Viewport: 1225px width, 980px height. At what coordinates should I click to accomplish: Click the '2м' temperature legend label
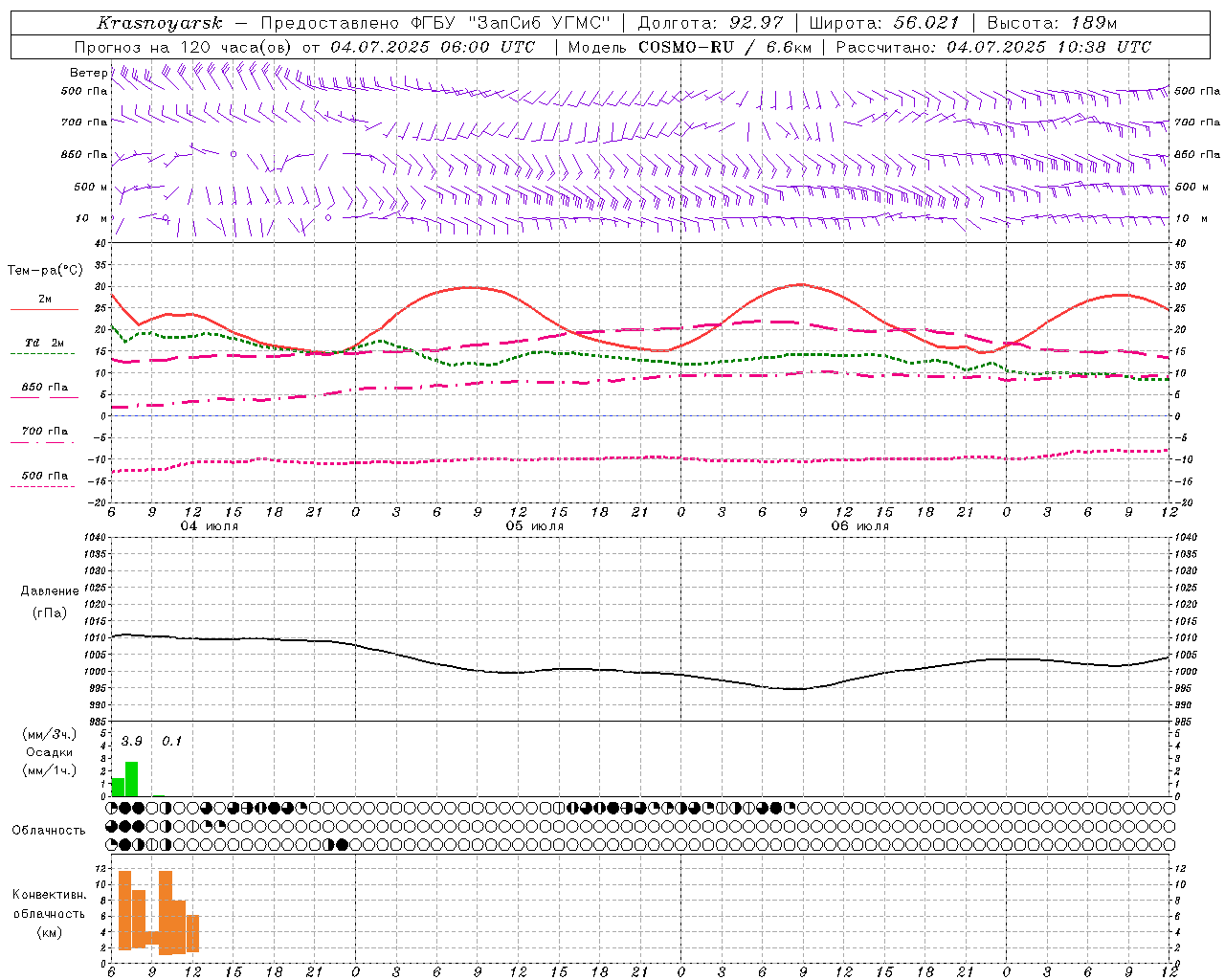tap(45, 300)
